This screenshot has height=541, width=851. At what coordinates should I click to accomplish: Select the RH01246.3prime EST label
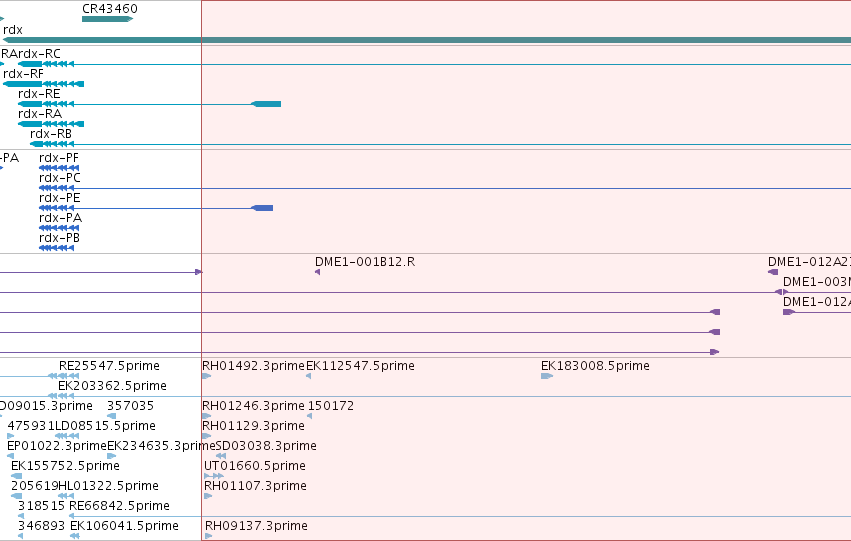pos(253,406)
